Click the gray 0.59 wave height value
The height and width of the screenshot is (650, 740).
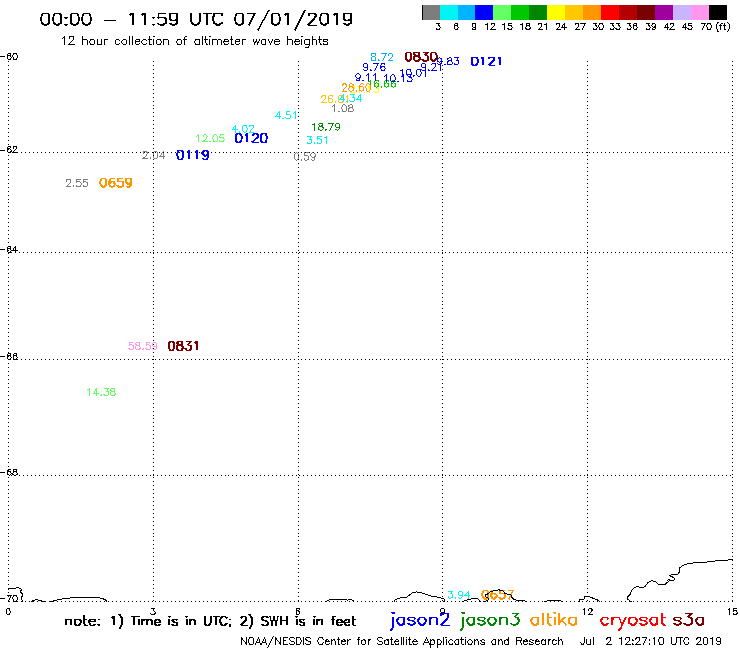tap(305, 157)
